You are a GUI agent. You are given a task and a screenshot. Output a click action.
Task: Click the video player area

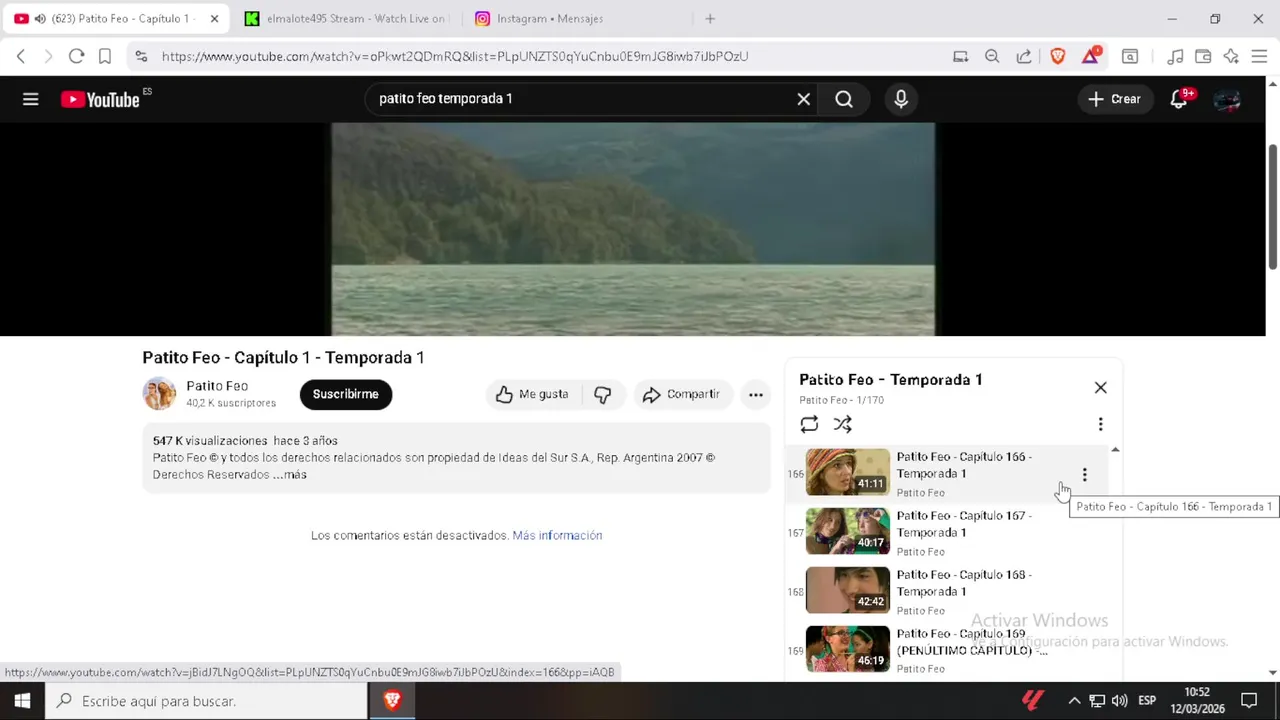pos(633,229)
